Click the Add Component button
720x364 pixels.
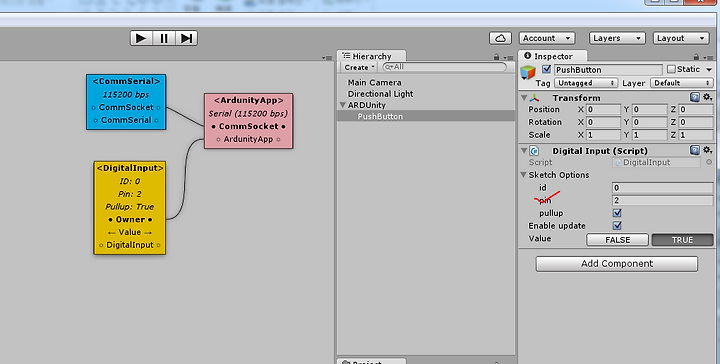click(617, 264)
